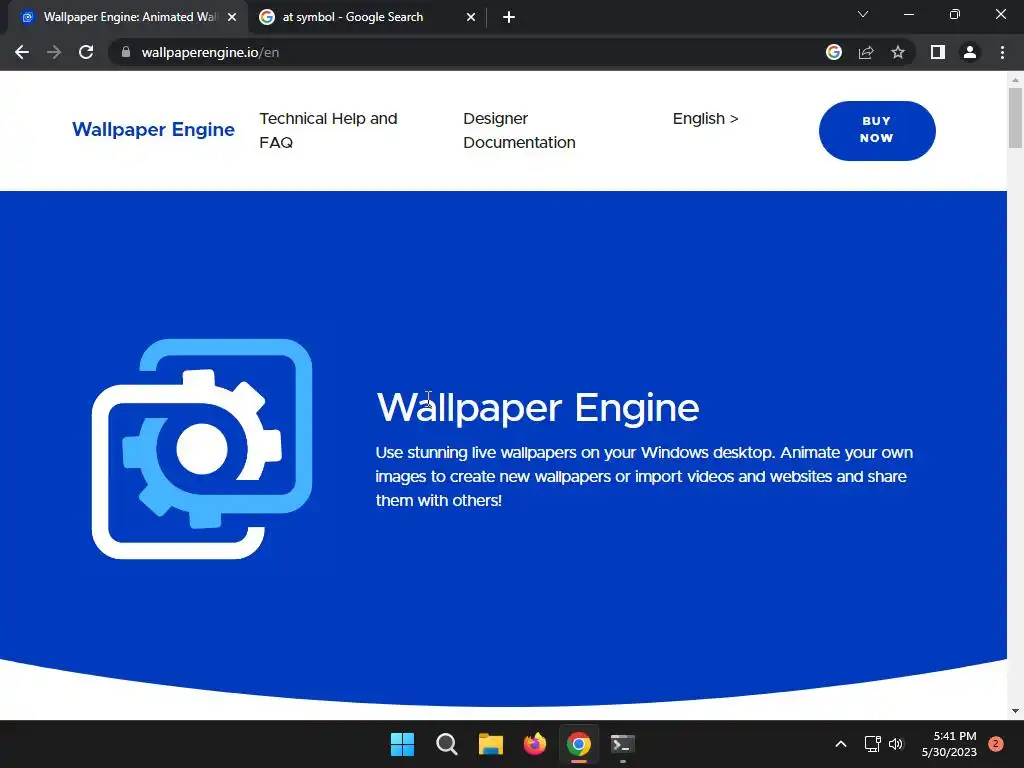Share this page via the share icon

(866, 52)
